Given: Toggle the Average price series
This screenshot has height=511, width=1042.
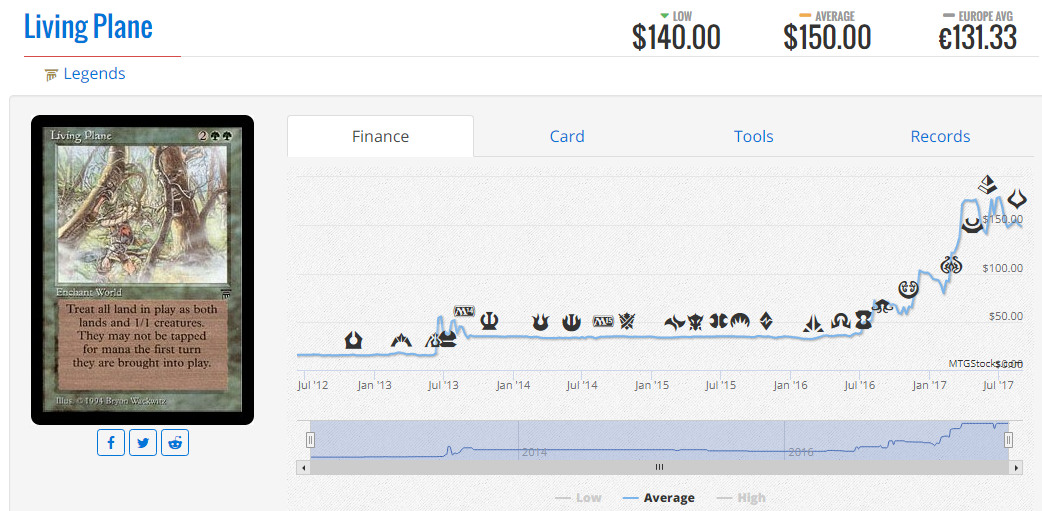Looking at the screenshot, I should coord(659,498).
